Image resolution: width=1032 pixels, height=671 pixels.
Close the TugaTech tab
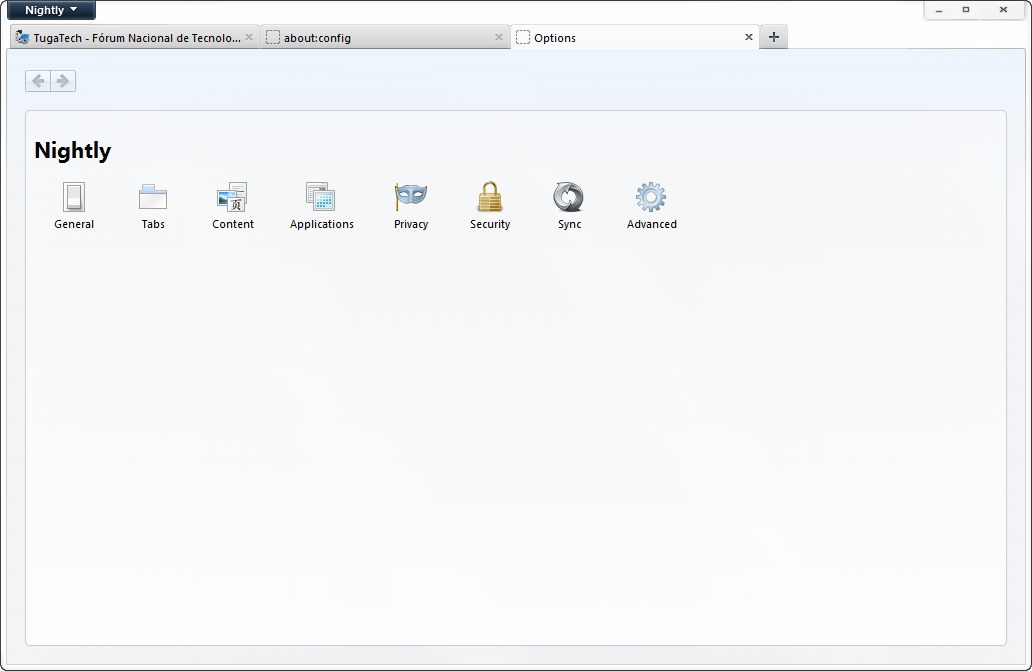[x=249, y=36]
